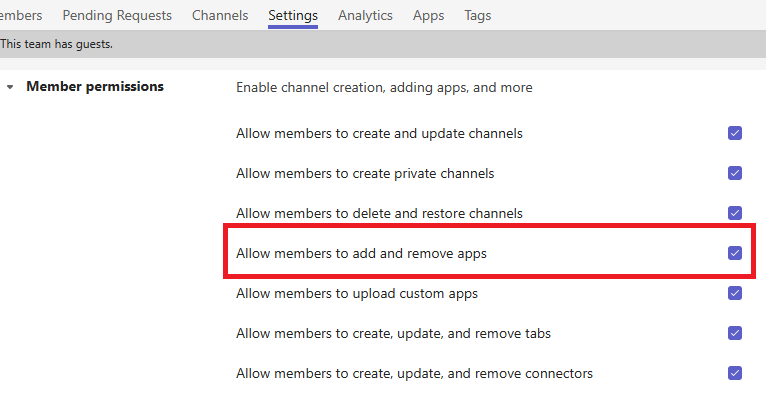Image resolution: width=766 pixels, height=416 pixels.
Task: Open the Channels tab
Action: point(220,16)
